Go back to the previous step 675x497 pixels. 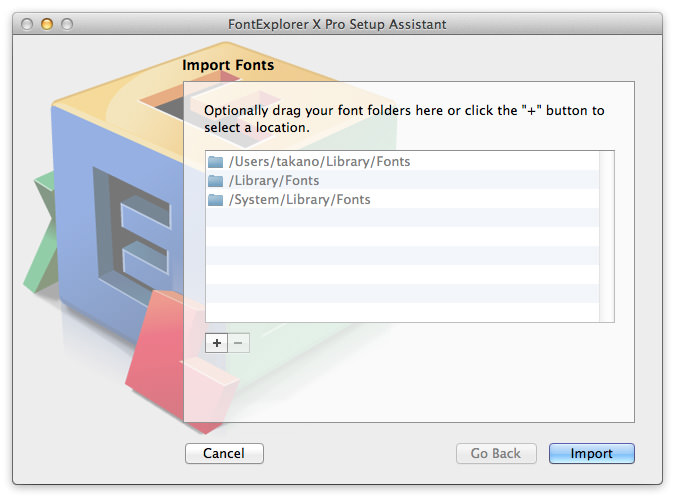tap(496, 453)
